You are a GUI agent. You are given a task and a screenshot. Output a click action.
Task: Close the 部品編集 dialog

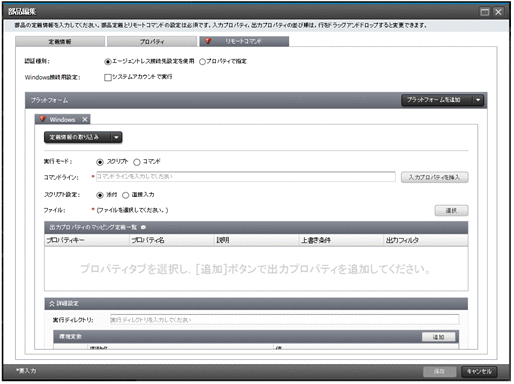pos(498,12)
